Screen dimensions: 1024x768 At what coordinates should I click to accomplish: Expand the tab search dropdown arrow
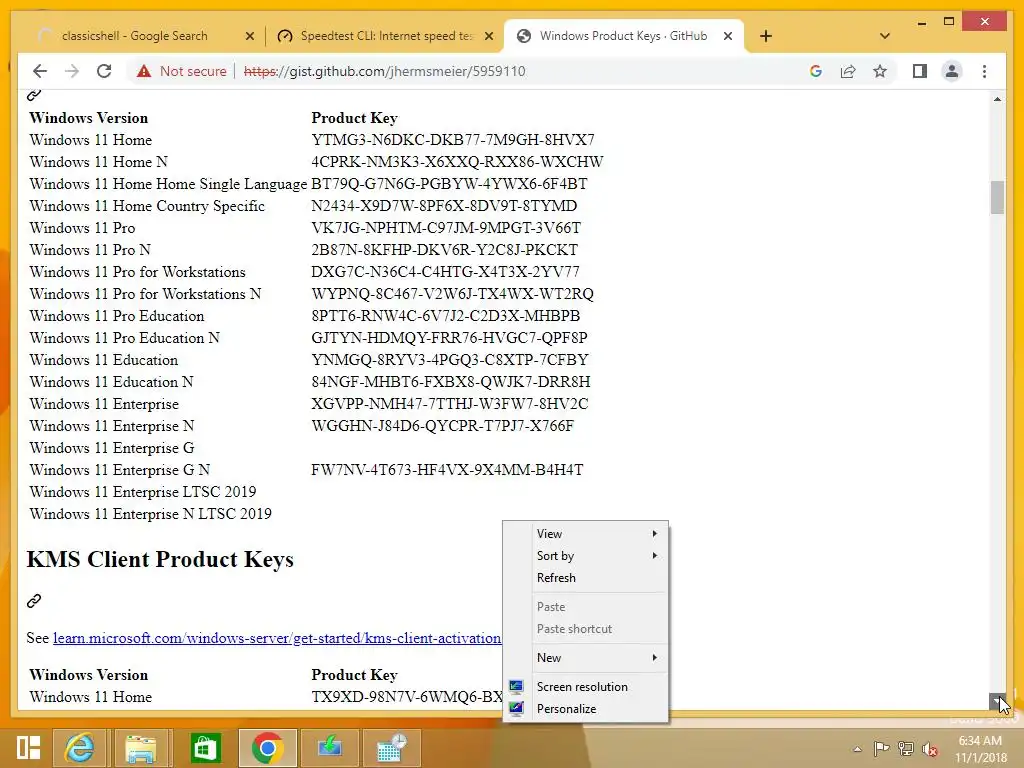coord(885,36)
